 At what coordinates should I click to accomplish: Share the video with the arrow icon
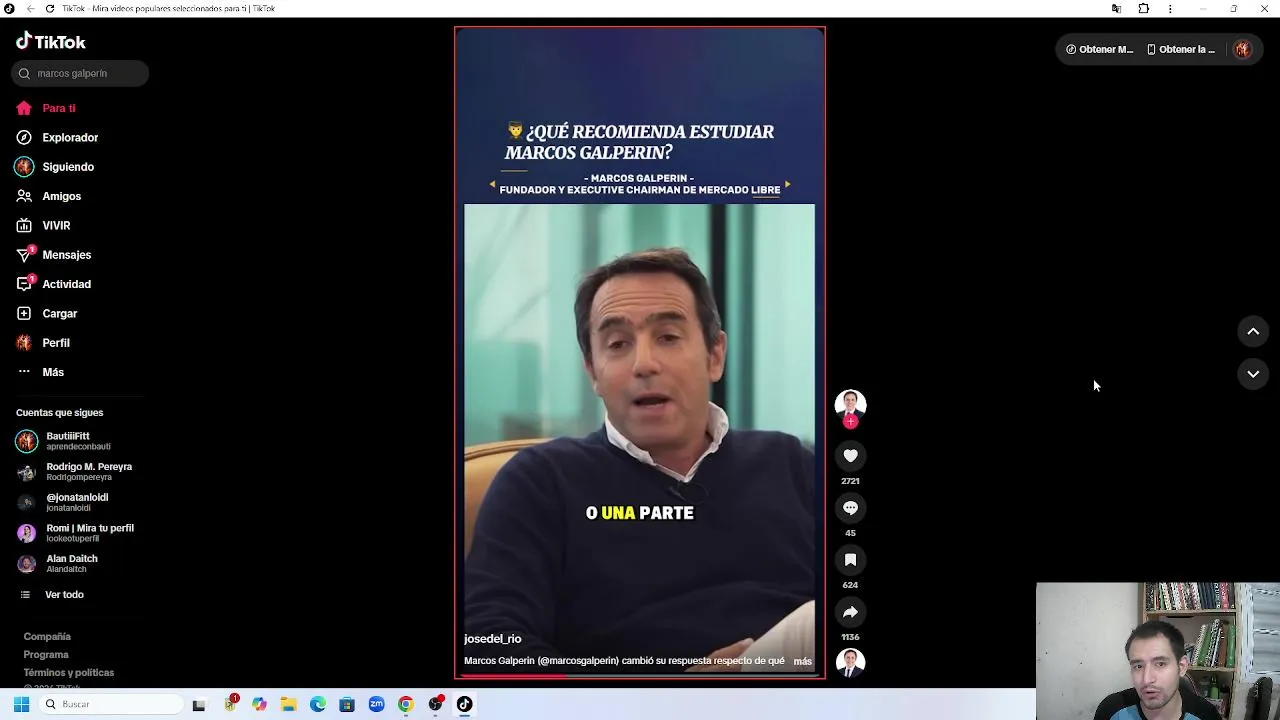coord(850,612)
